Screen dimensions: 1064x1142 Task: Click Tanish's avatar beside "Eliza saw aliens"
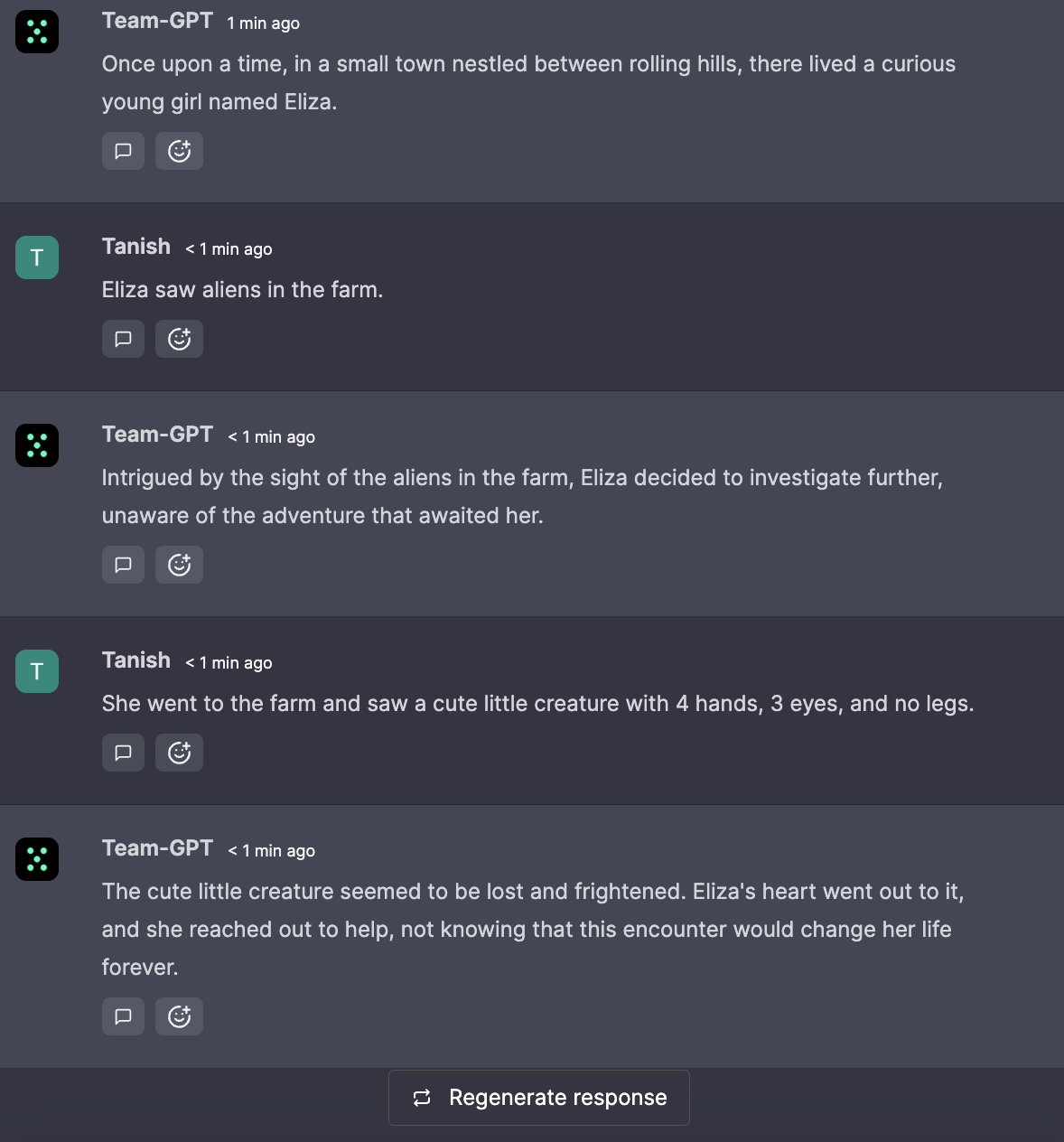pyautogui.click(x=37, y=257)
